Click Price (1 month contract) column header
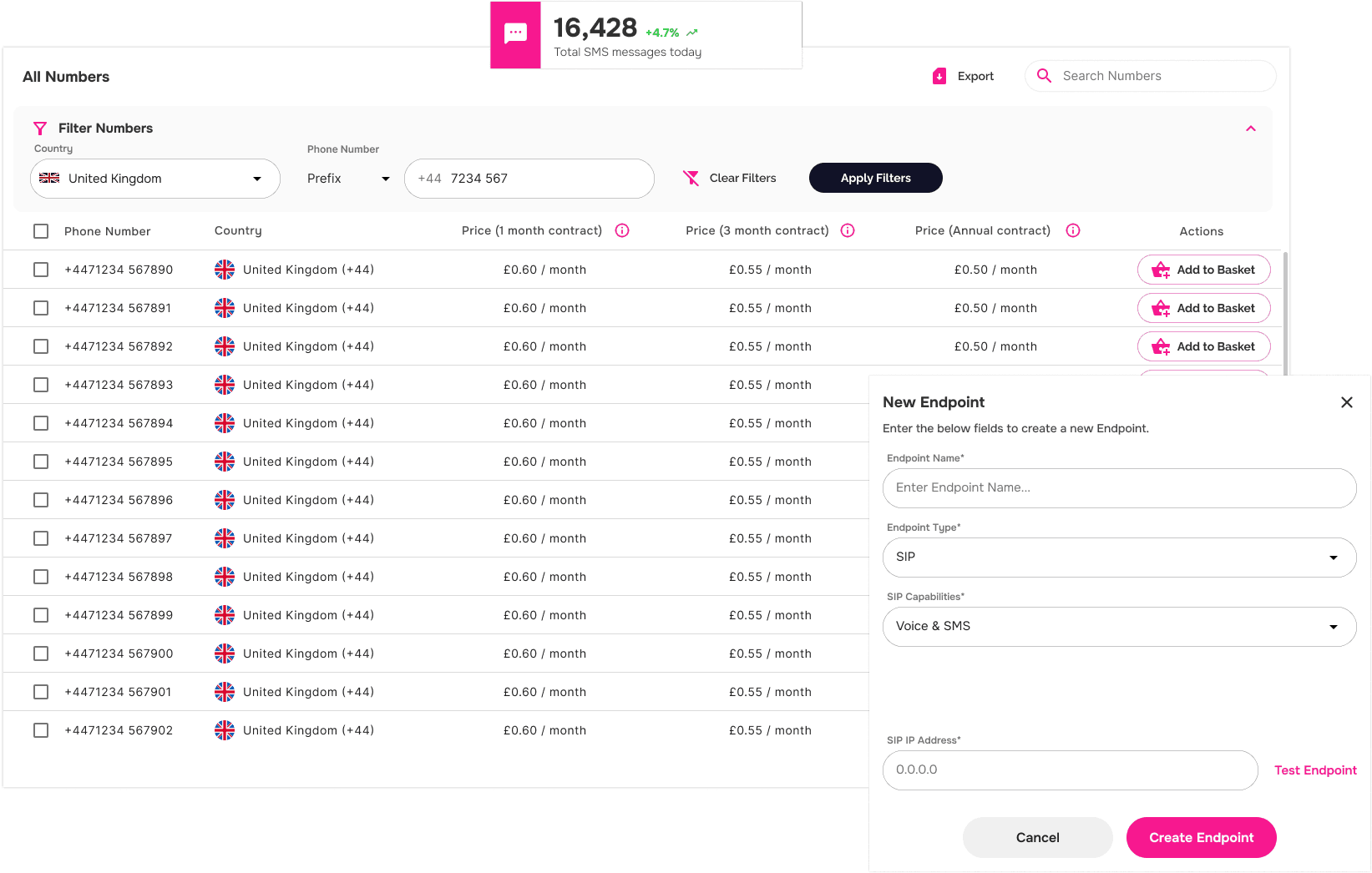This screenshot has height=873, width=1372. point(532,231)
